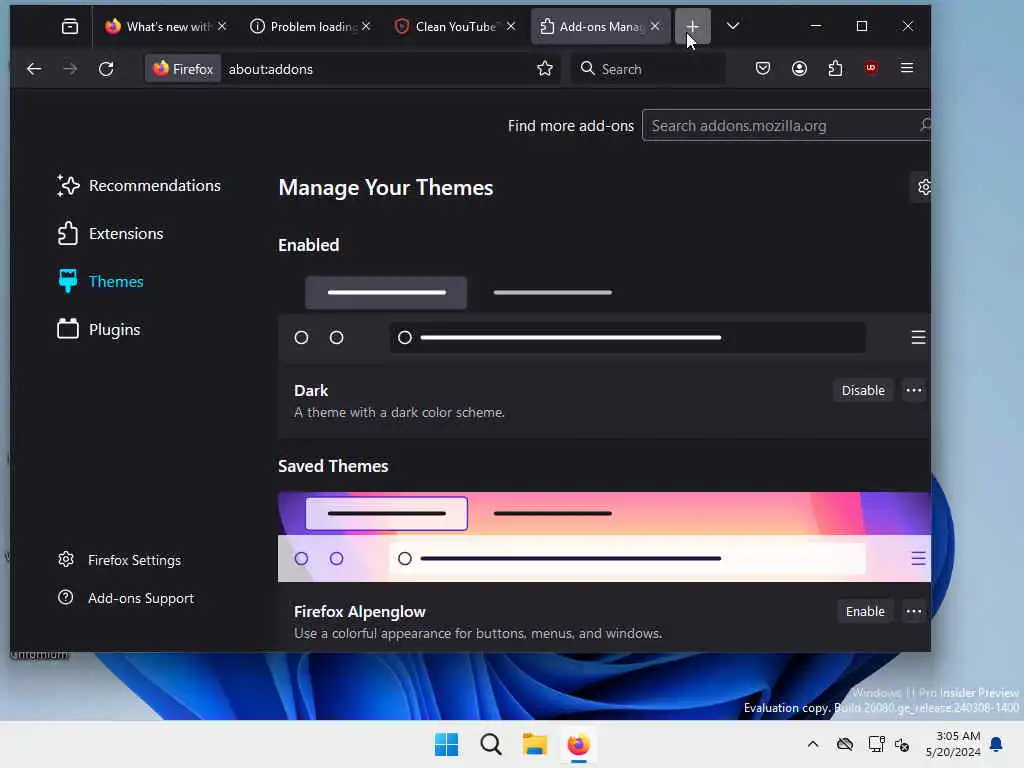The height and width of the screenshot is (768, 1024).
Task: Open Add-ons Support link
Action: 126,598
